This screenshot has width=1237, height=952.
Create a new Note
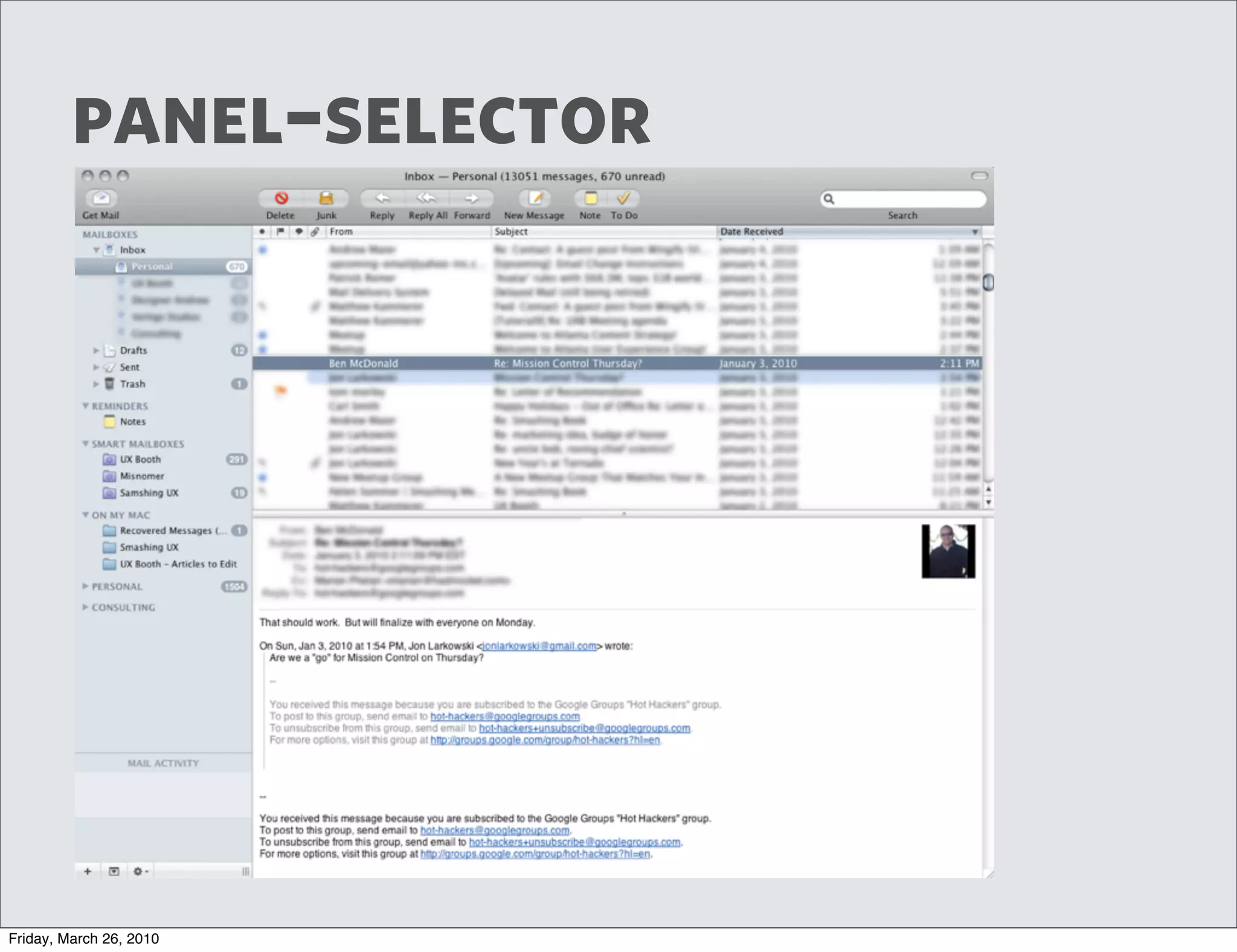click(x=591, y=198)
